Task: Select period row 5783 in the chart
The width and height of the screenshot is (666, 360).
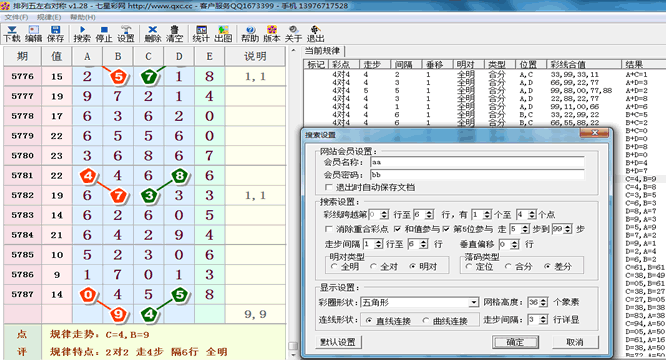Action: click(144, 215)
